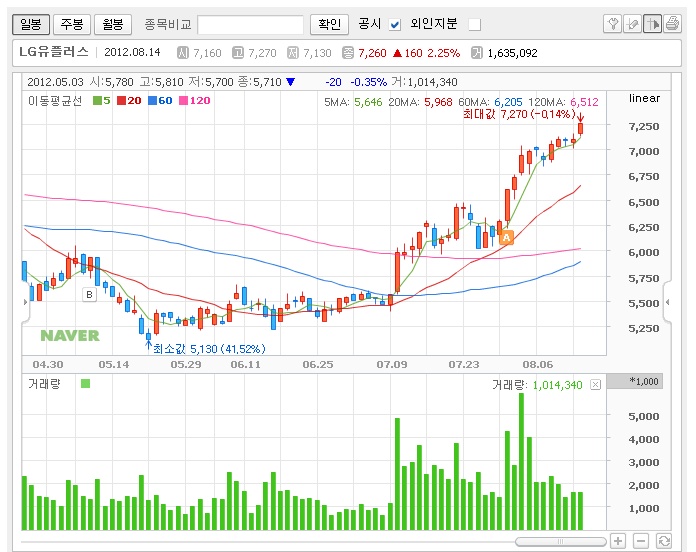Click the pink 120-day moving average swatch
The width and height of the screenshot is (696, 552).
pyautogui.click(x=183, y=101)
